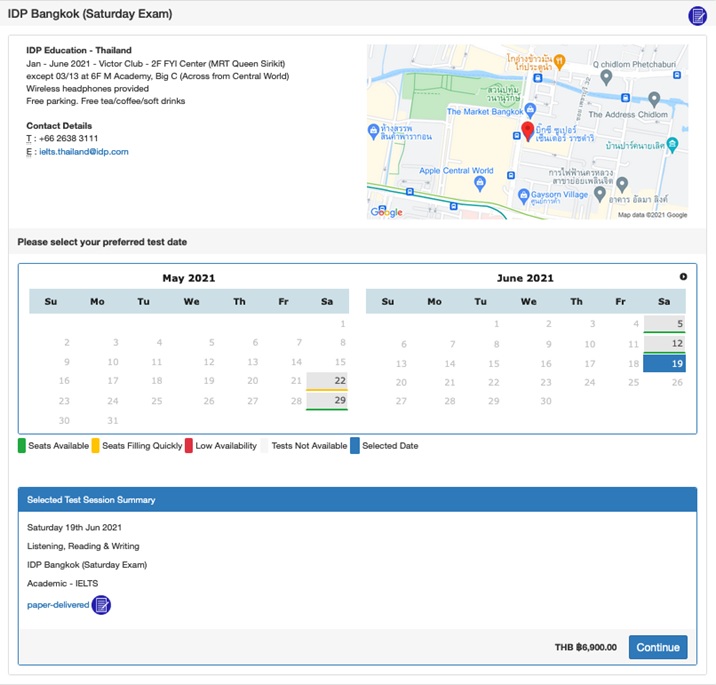The width and height of the screenshot is (716, 685).
Task: Click the 'June 2021' calendar title
Action: click(525, 278)
